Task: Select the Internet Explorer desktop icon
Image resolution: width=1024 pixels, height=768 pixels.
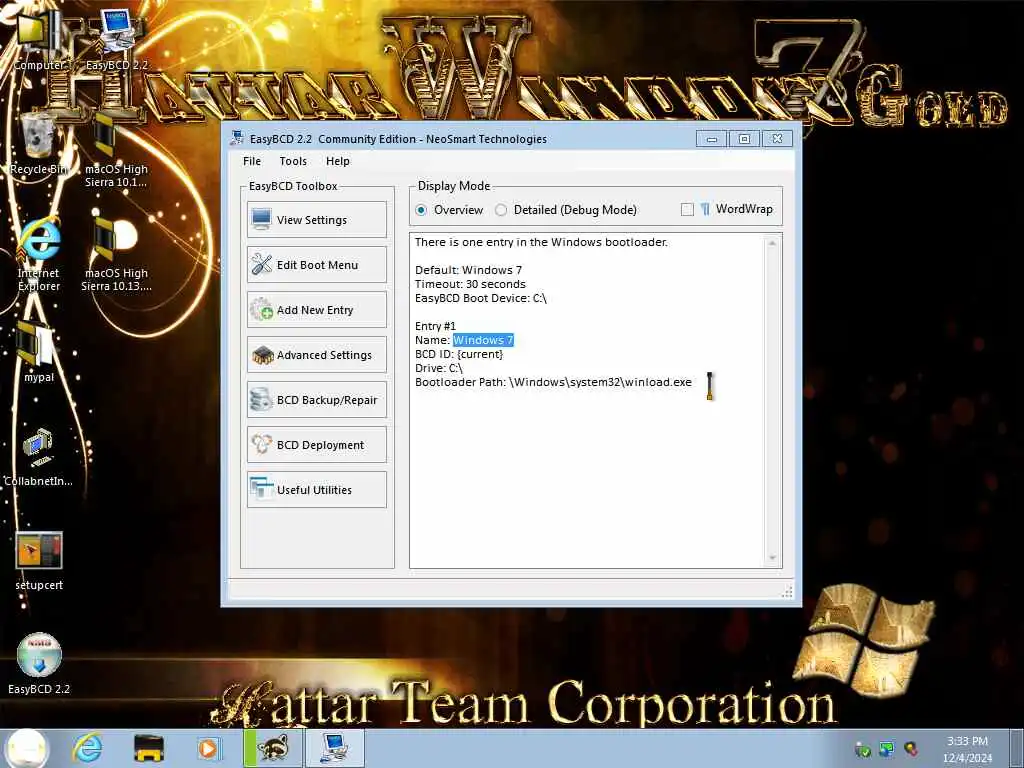Action: click(x=39, y=255)
